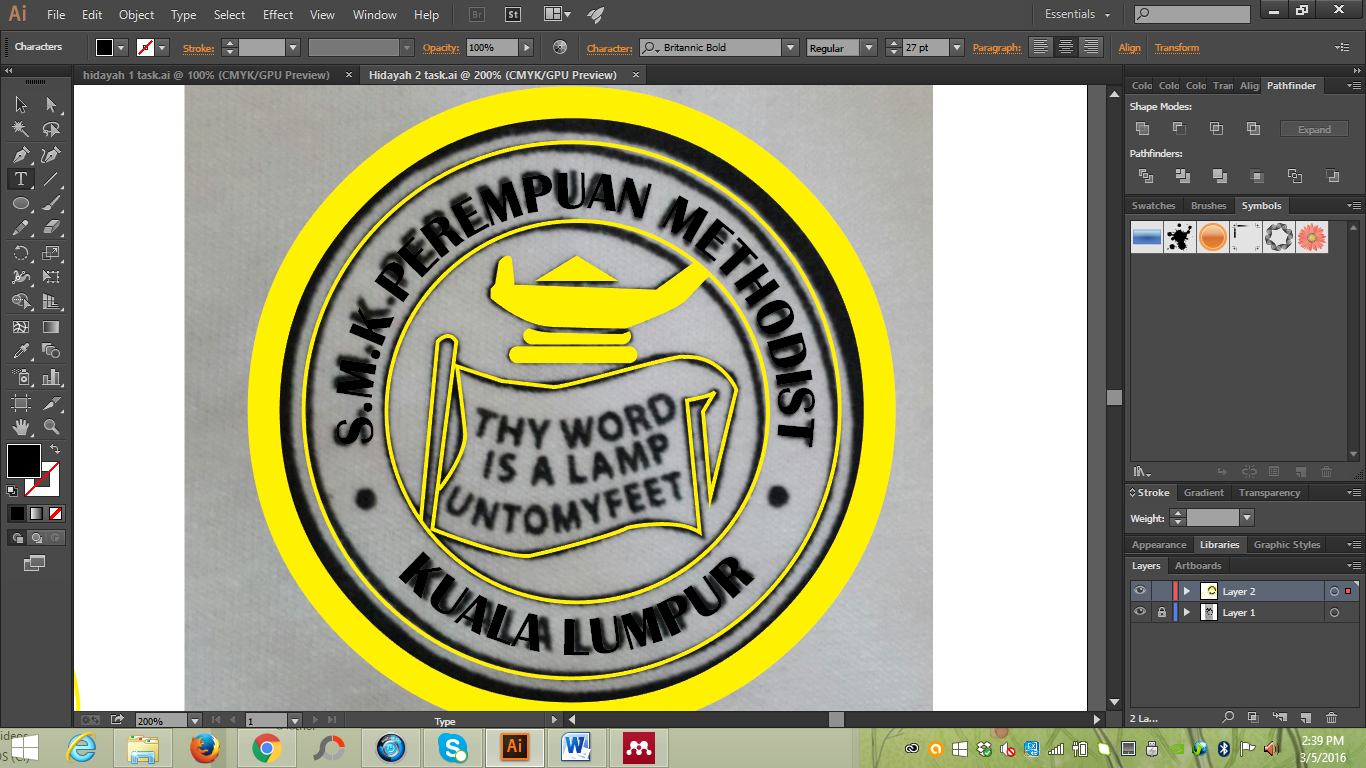Apply Minus Front shape mode
The width and height of the screenshot is (1366, 768).
click(x=1179, y=129)
